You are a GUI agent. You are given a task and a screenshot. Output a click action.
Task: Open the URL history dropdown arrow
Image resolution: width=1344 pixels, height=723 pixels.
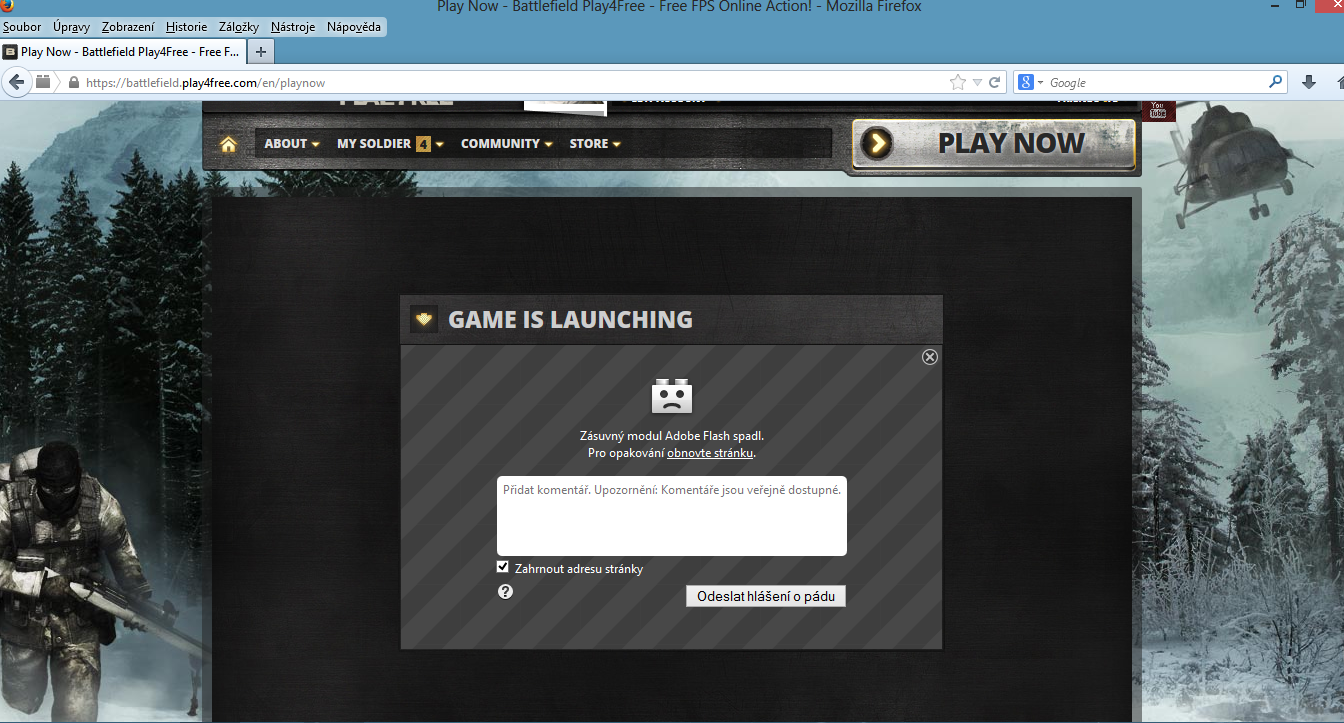pyautogui.click(x=977, y=82)
